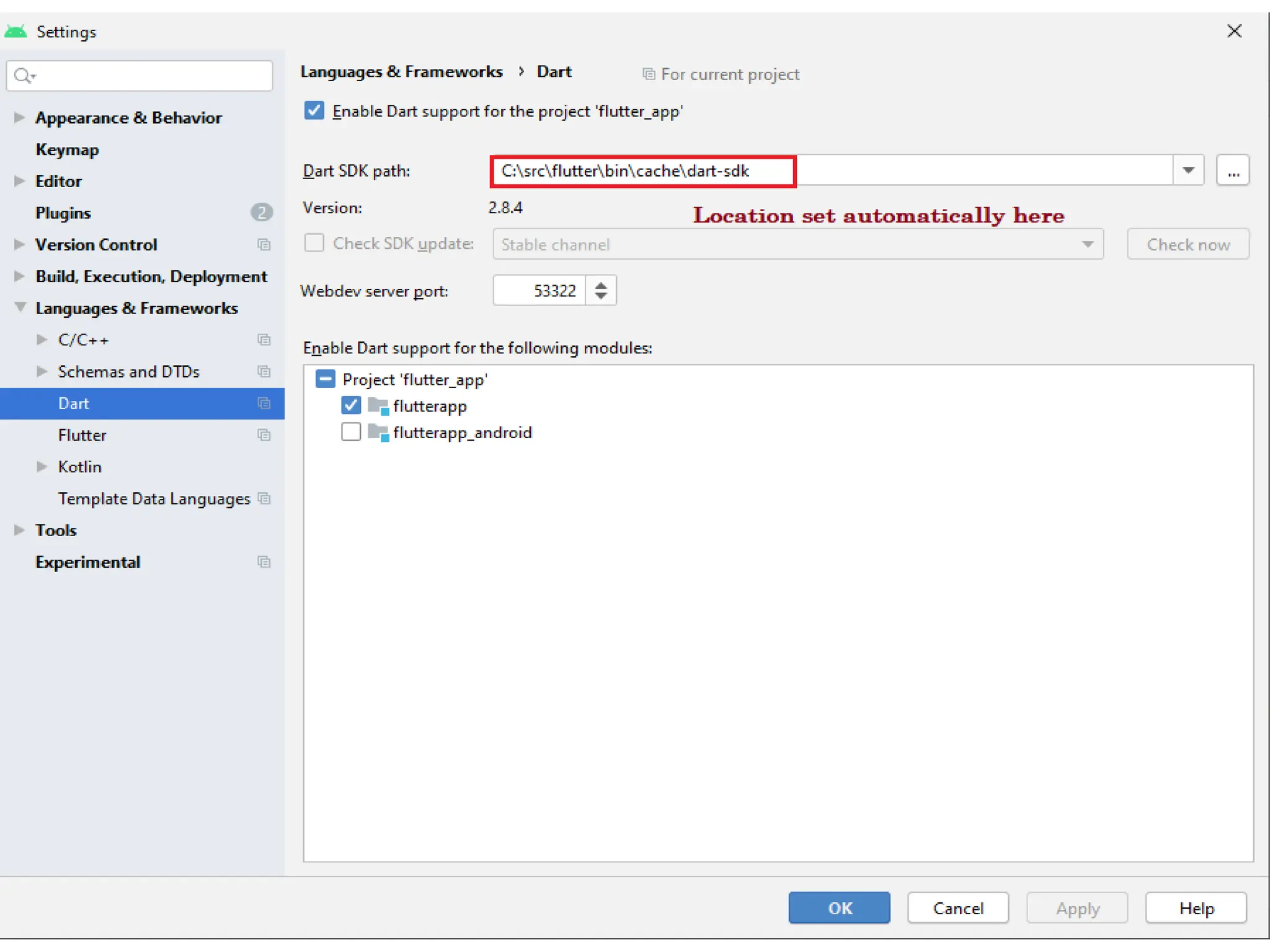Viewport: 1270px width, 952px height.
Task: Click the flutterapp module folder icon
Action: [378, 406]
